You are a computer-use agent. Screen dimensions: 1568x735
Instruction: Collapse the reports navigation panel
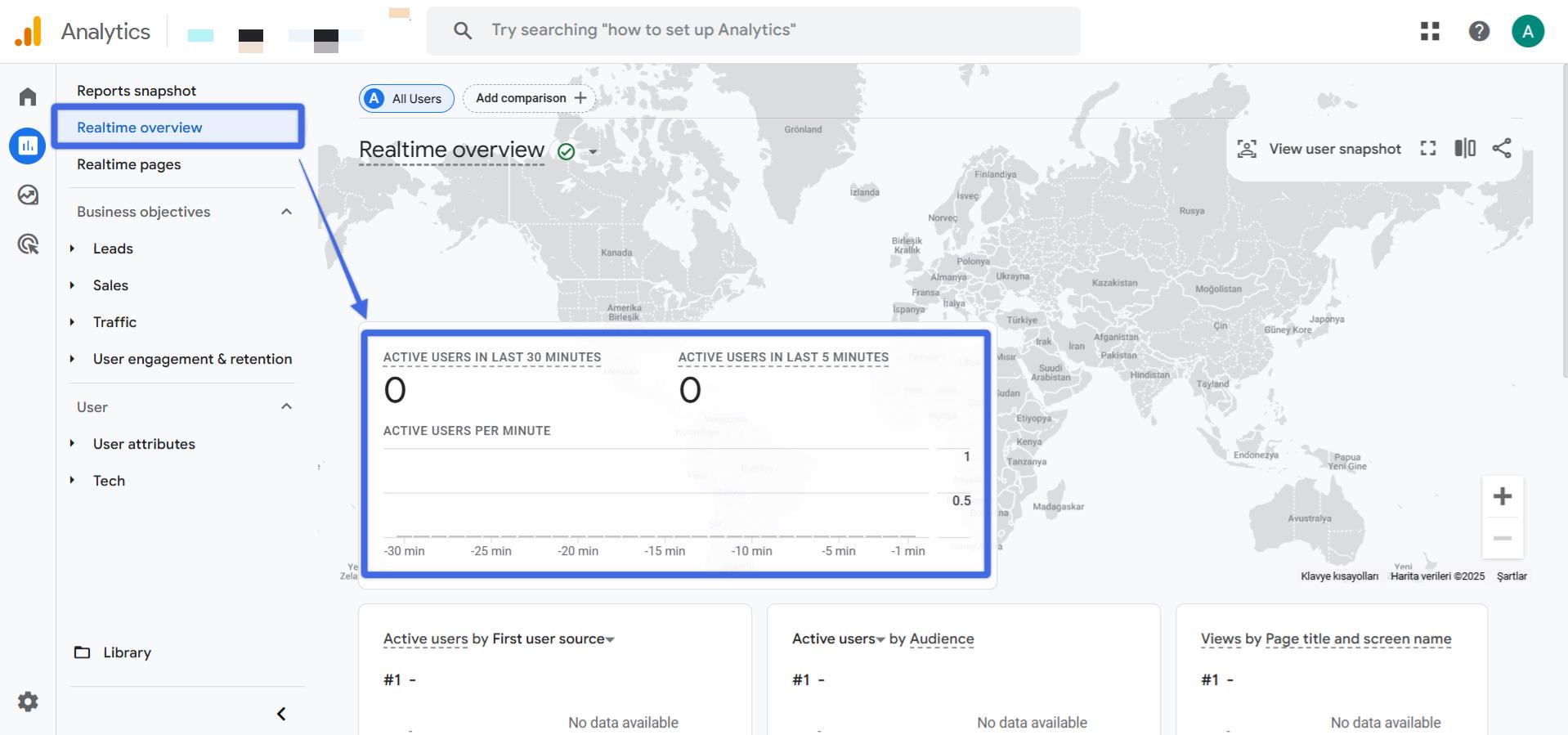coord(281,714)
